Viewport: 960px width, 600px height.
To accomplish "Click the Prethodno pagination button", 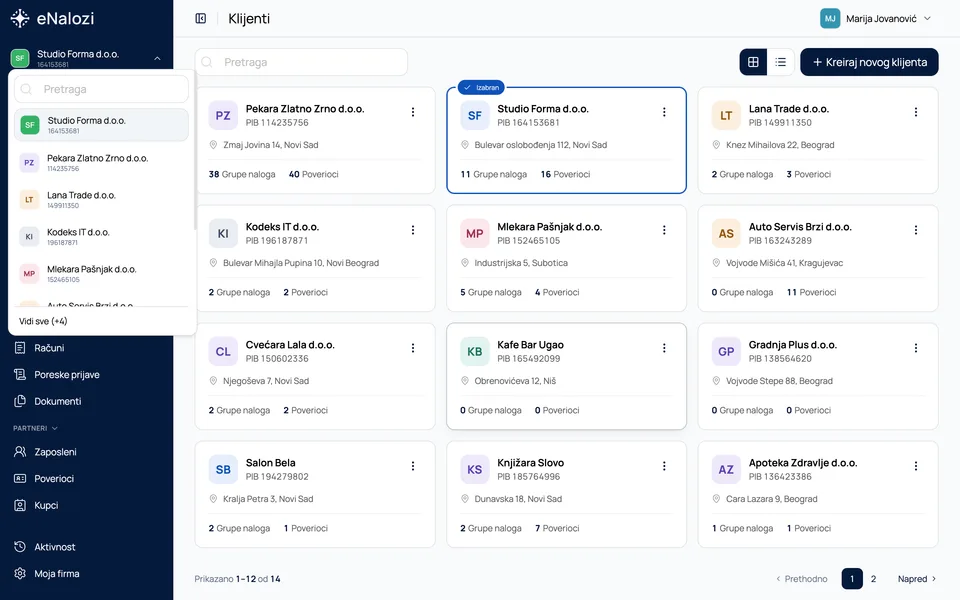I will [x=801, y=579].
